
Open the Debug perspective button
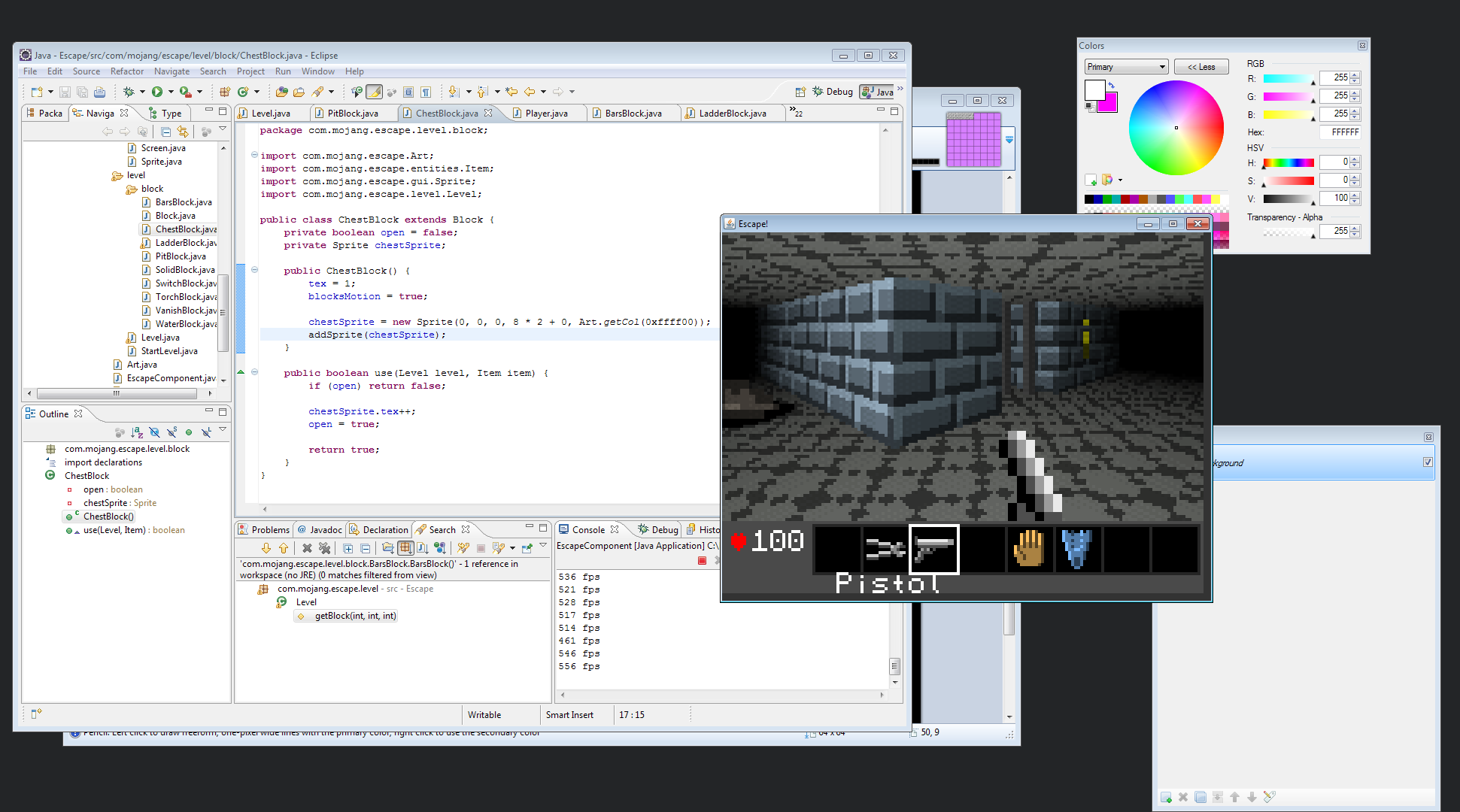pyautogui.click(x=833, y=92)
